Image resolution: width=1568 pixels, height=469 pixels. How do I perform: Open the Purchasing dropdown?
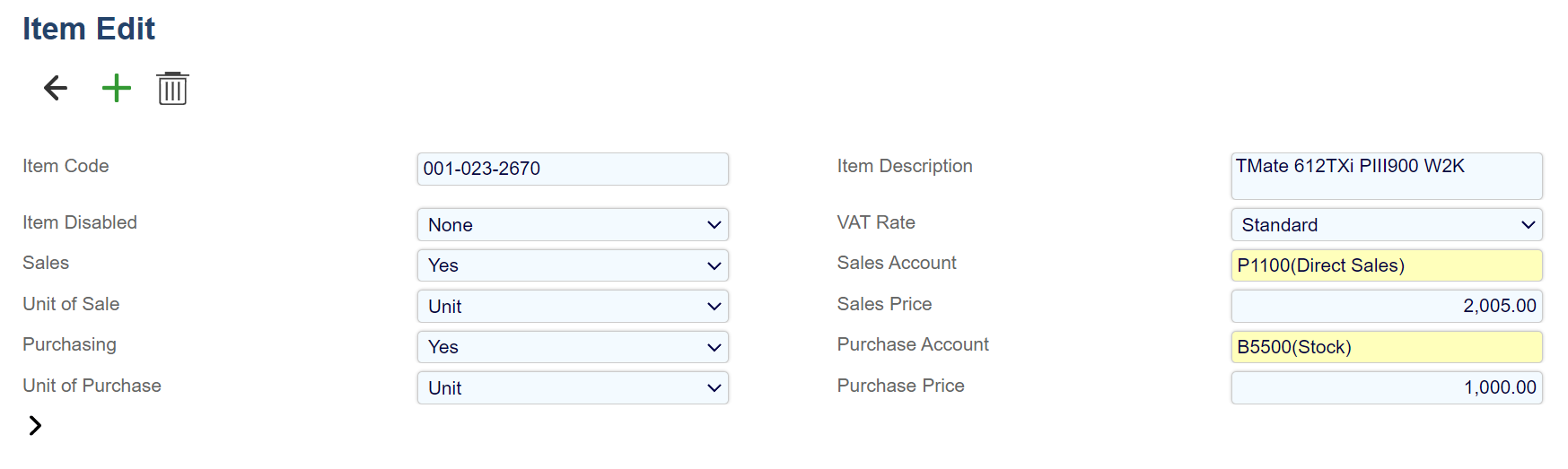(x=573, y=347)
